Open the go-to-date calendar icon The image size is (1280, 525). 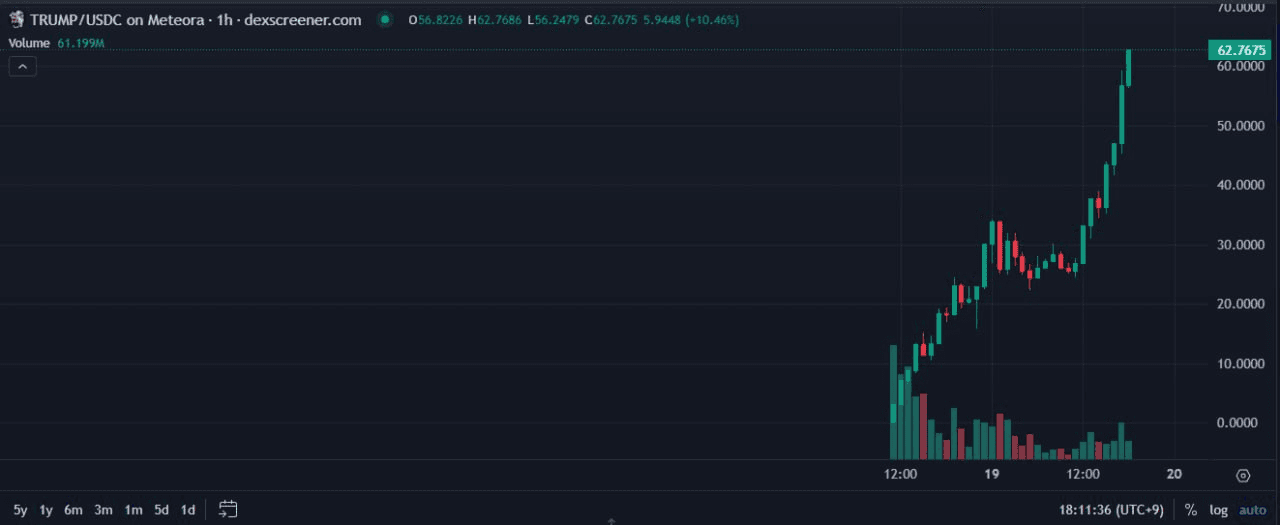coord(228,509)
